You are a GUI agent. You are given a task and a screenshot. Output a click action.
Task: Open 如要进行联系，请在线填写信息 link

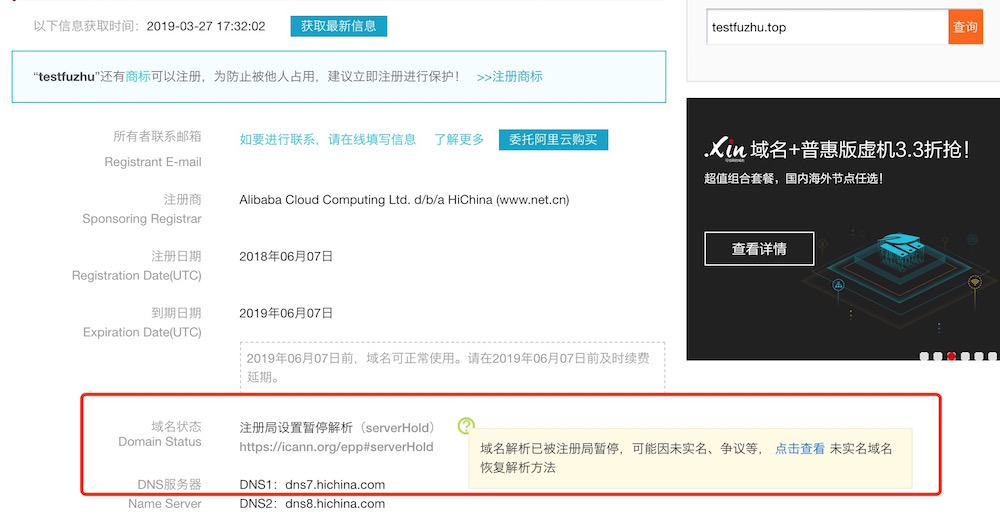tap(328, 140)
